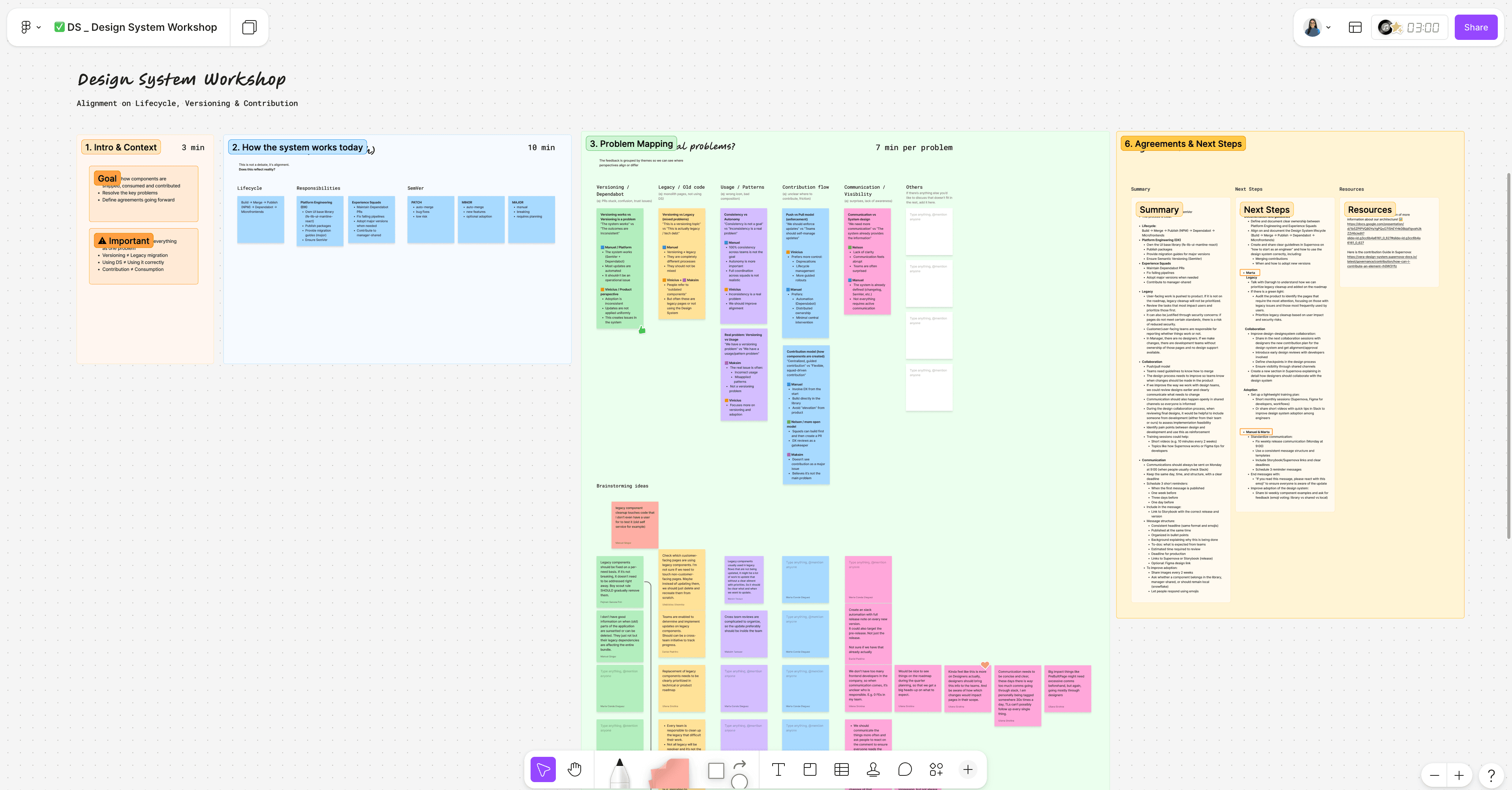The image size is (1512, 790).
Task: Choose the circle shape tool
Action: click(739, 781)
